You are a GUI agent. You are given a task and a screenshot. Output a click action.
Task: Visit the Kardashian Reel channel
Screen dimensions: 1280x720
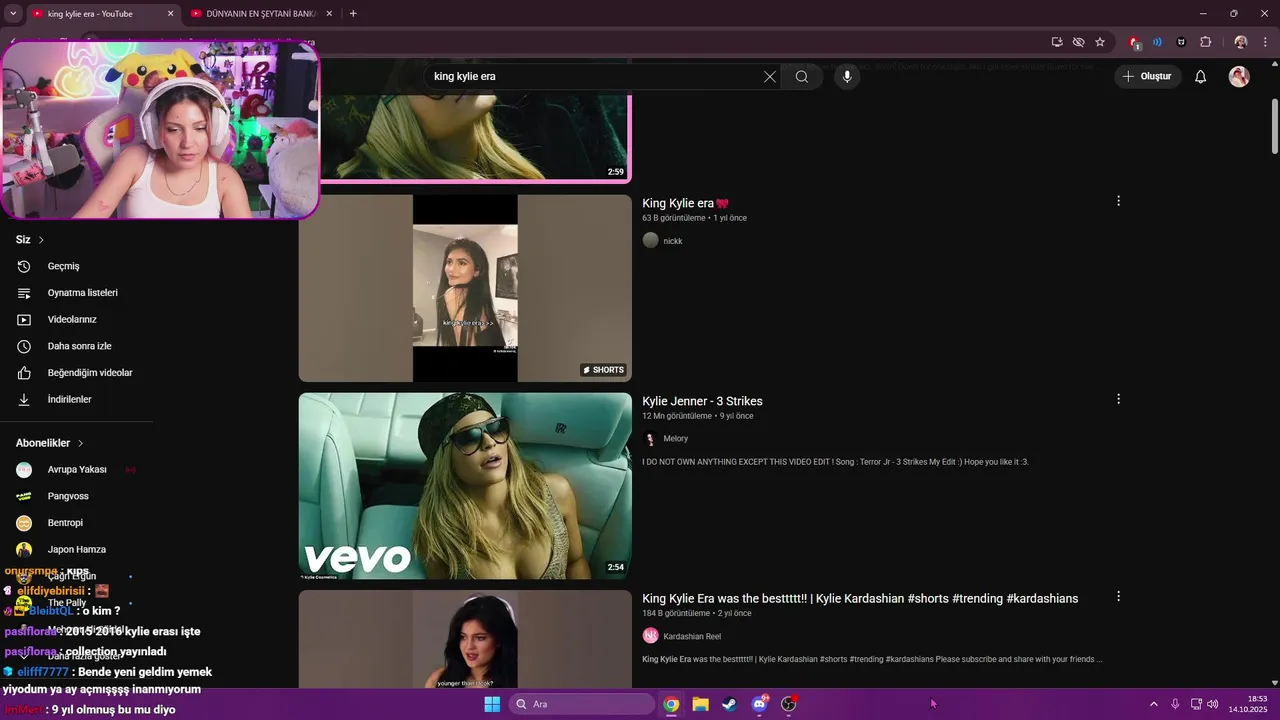click(x=692, y=636)
